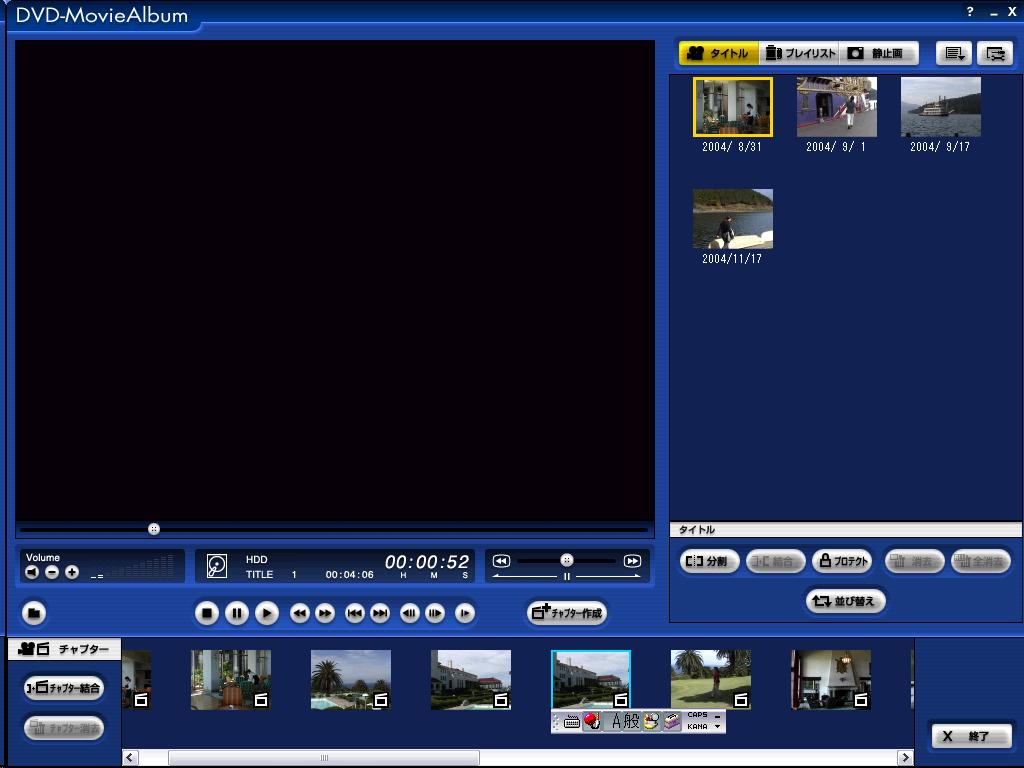Open the list export icon button
This screenshot has height=768, width=1024.
(954, 54)
